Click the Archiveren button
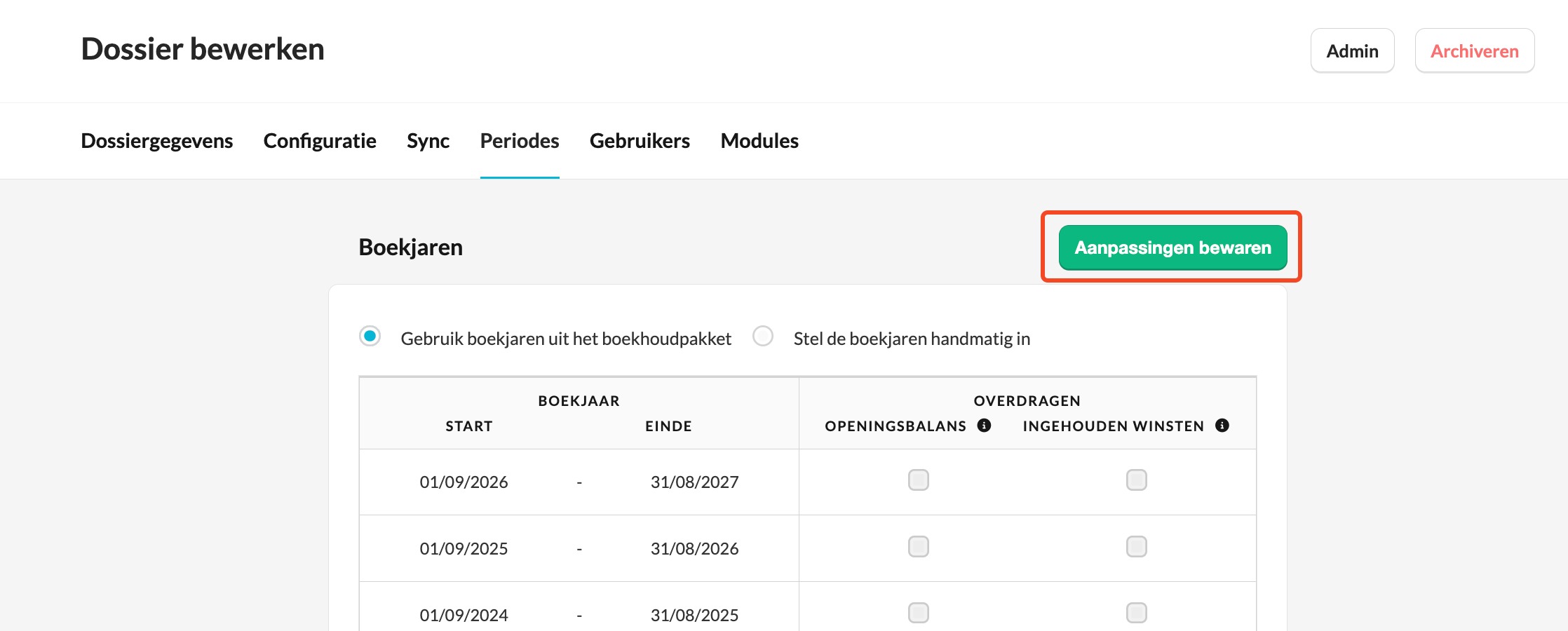This screenshot has height=631, width=1568. pyautogui.click(x=1474, y=51)
